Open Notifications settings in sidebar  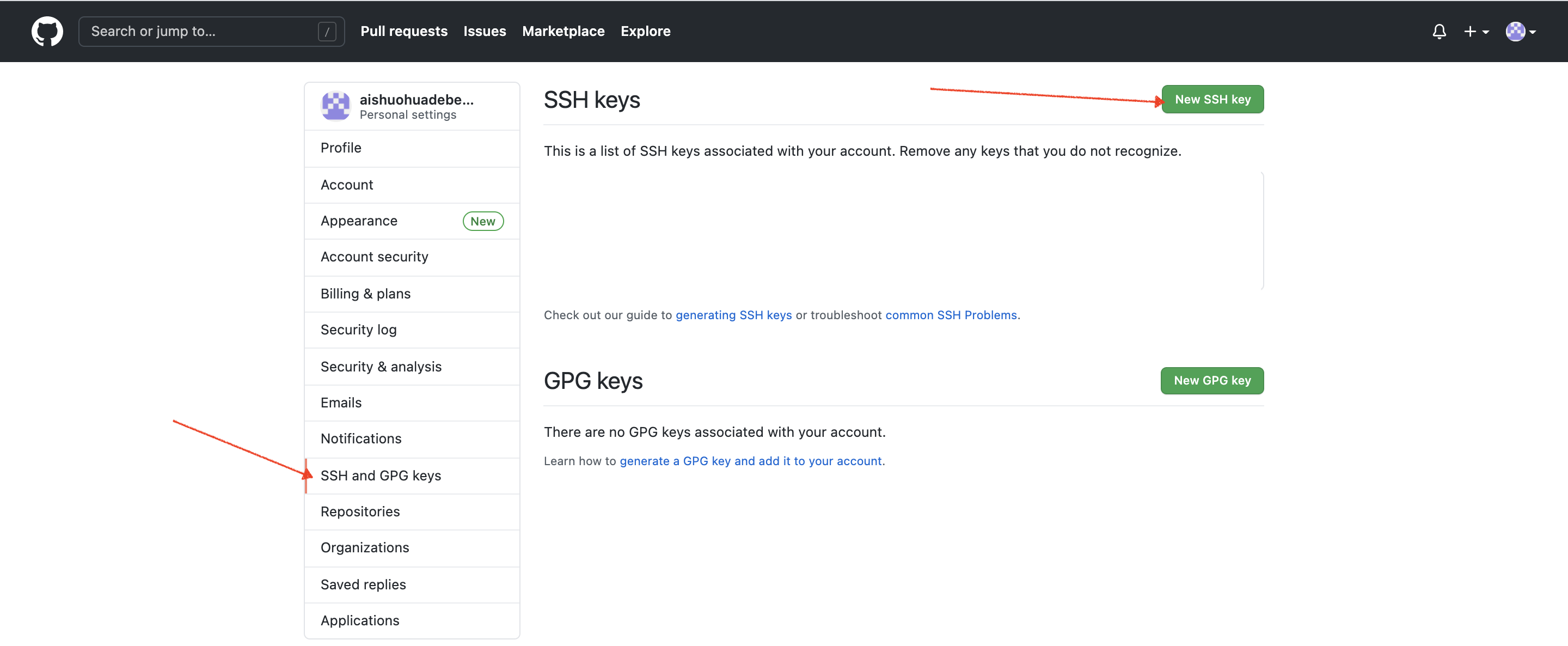coord(412,438)
